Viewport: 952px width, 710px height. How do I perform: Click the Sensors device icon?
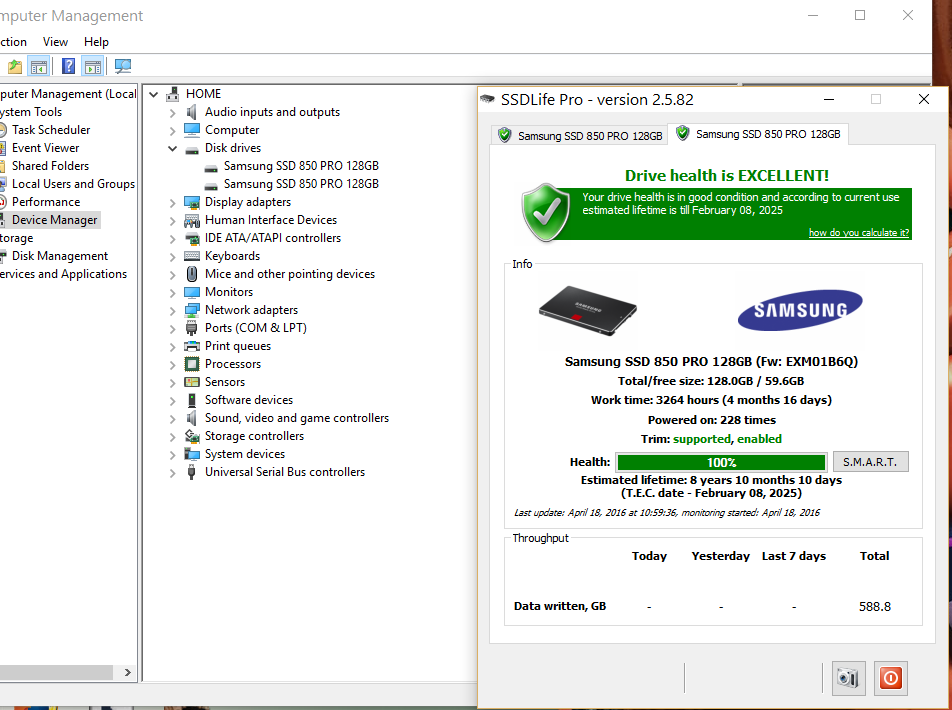point(192,382)
